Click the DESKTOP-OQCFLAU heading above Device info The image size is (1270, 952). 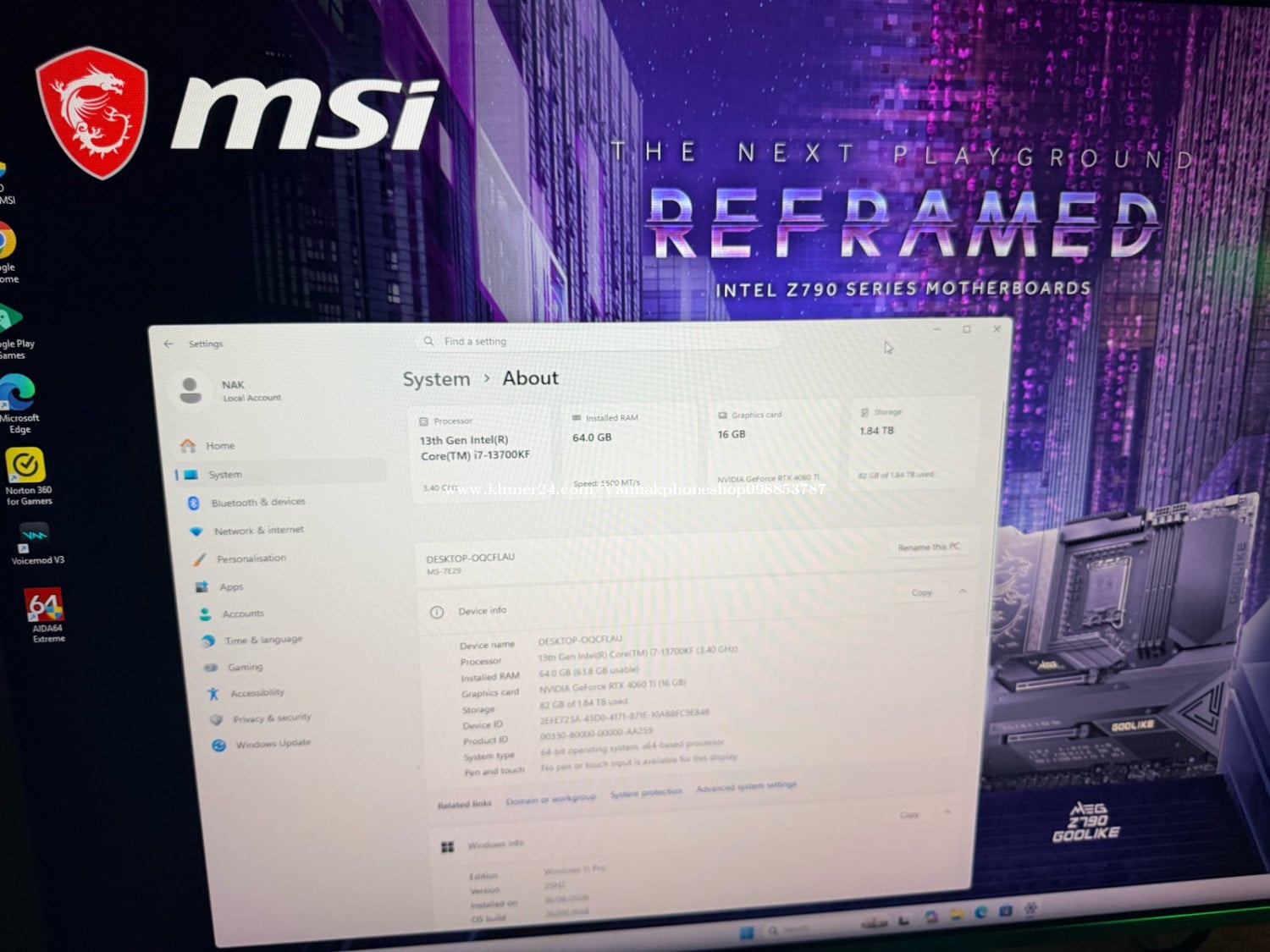[x=470, y=559]
